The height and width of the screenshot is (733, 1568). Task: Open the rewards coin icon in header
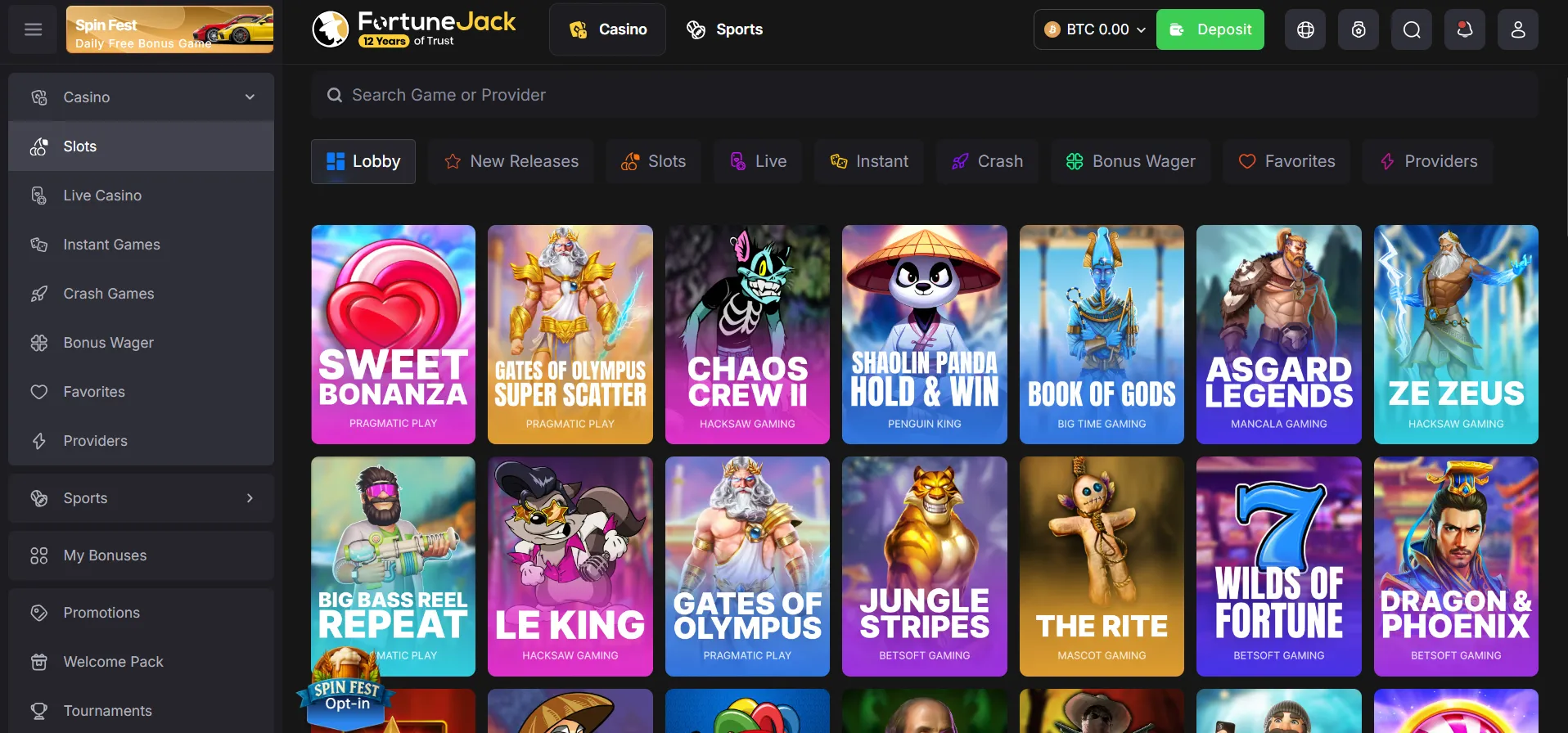click(1358, 29)
